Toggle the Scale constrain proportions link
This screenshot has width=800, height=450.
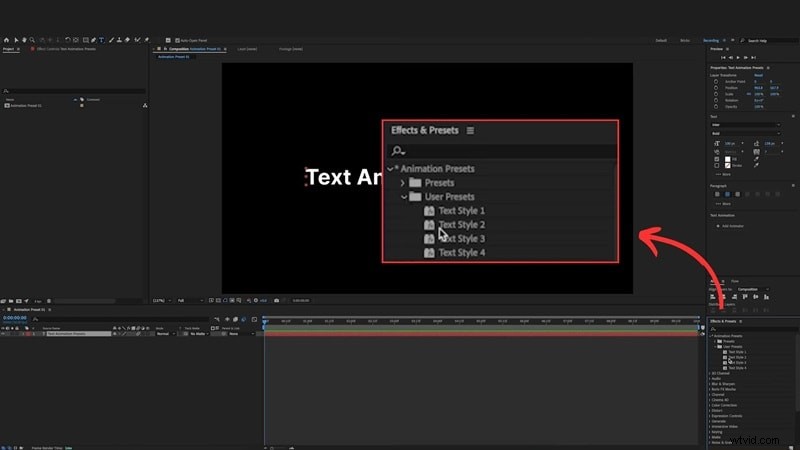point(749,94)
